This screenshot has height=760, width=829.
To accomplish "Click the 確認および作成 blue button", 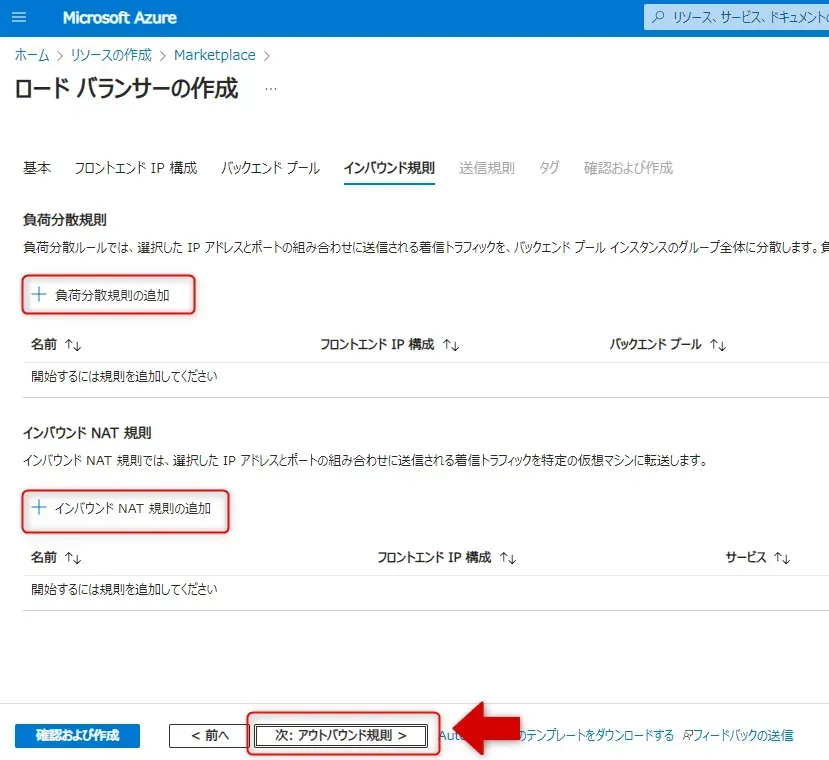I will point(77,736).
